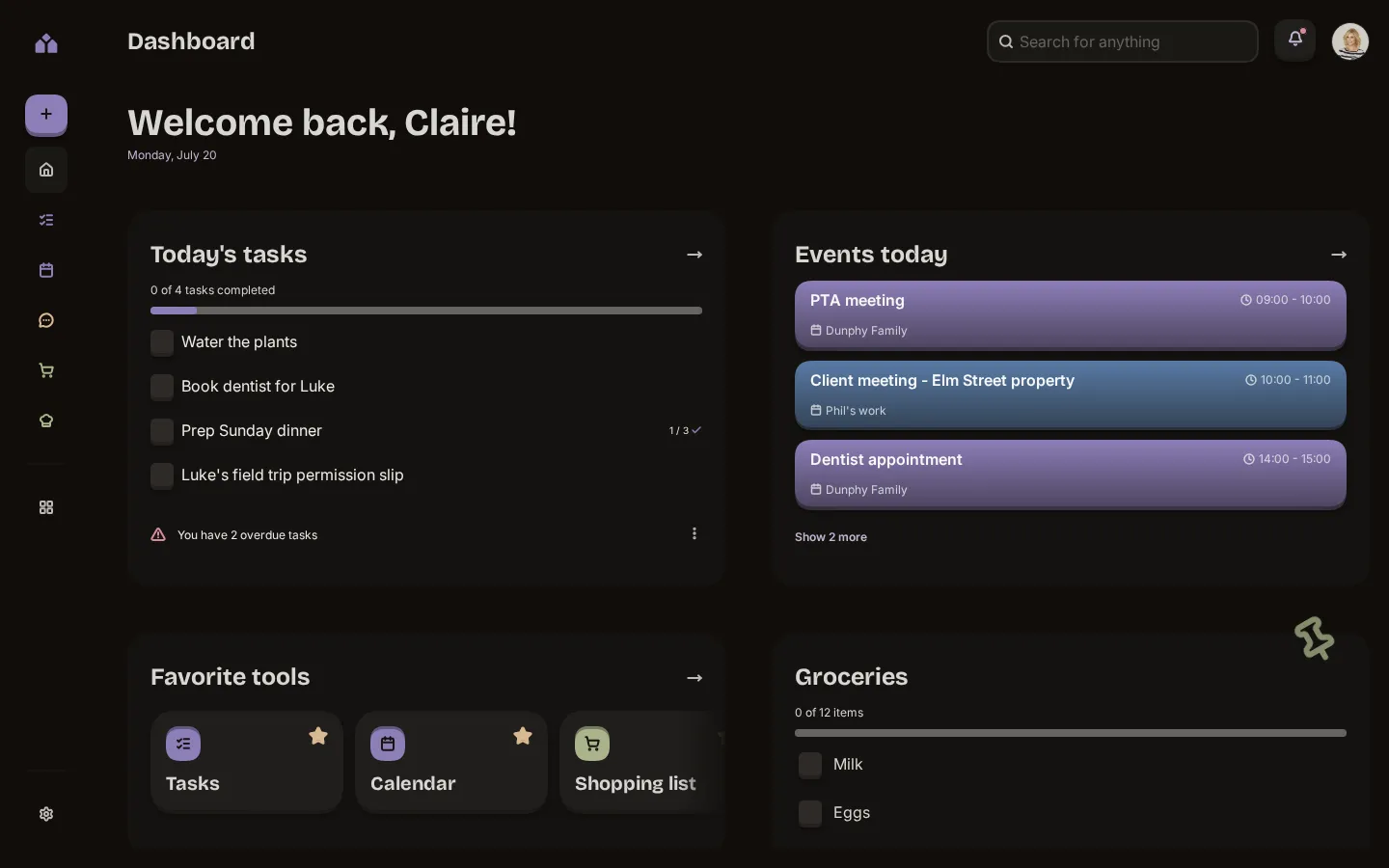Viewport: 1389px width, 868px height.
Task: Click the overdue tasks warning icon
Action: click(x=158, y=534)
